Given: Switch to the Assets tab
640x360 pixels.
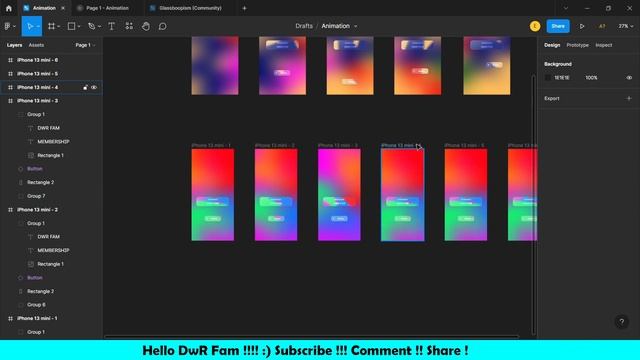Looking at the screenshot, I should (36, 45).
